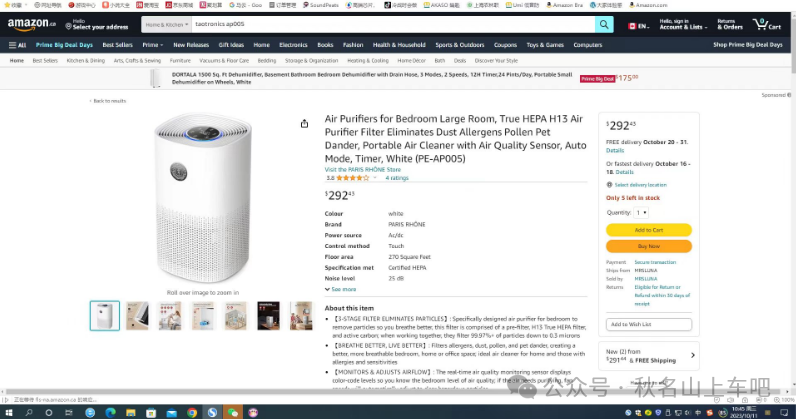Expand the See more product details

[341, 289]
